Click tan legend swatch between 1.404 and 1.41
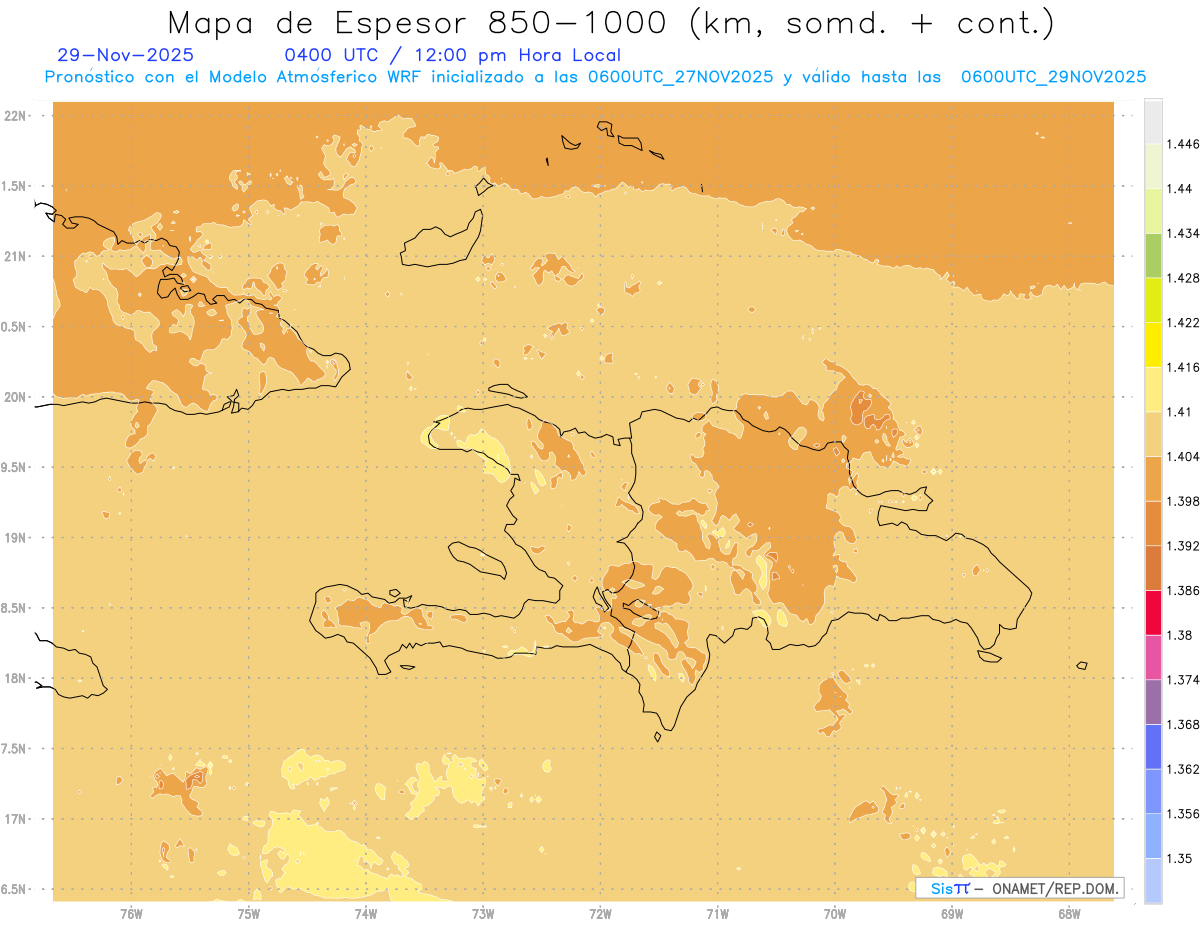The image size is (1200, 927). 1153,433
